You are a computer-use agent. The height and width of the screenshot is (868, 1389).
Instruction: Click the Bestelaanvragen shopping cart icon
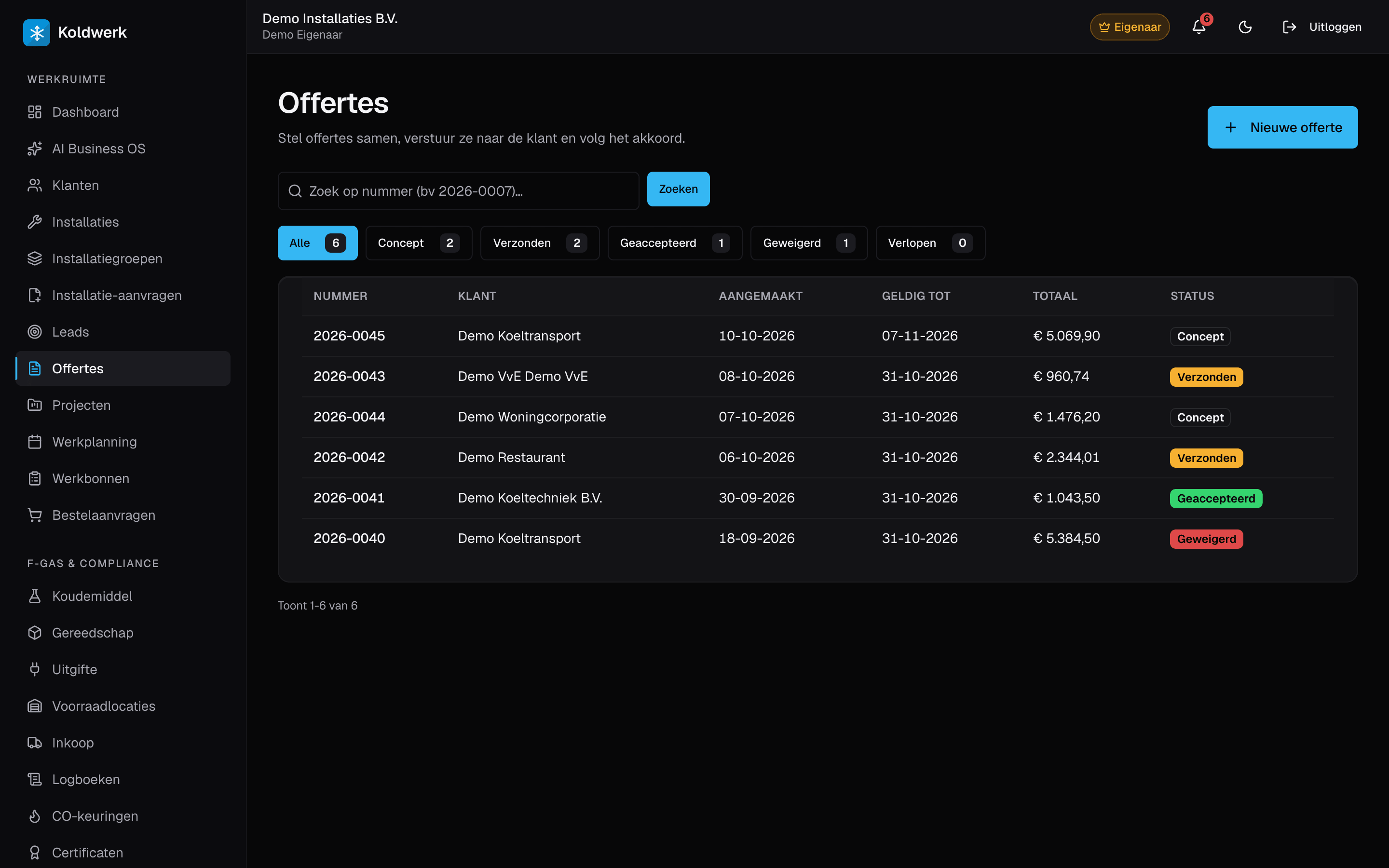click(x=35, y=515)
